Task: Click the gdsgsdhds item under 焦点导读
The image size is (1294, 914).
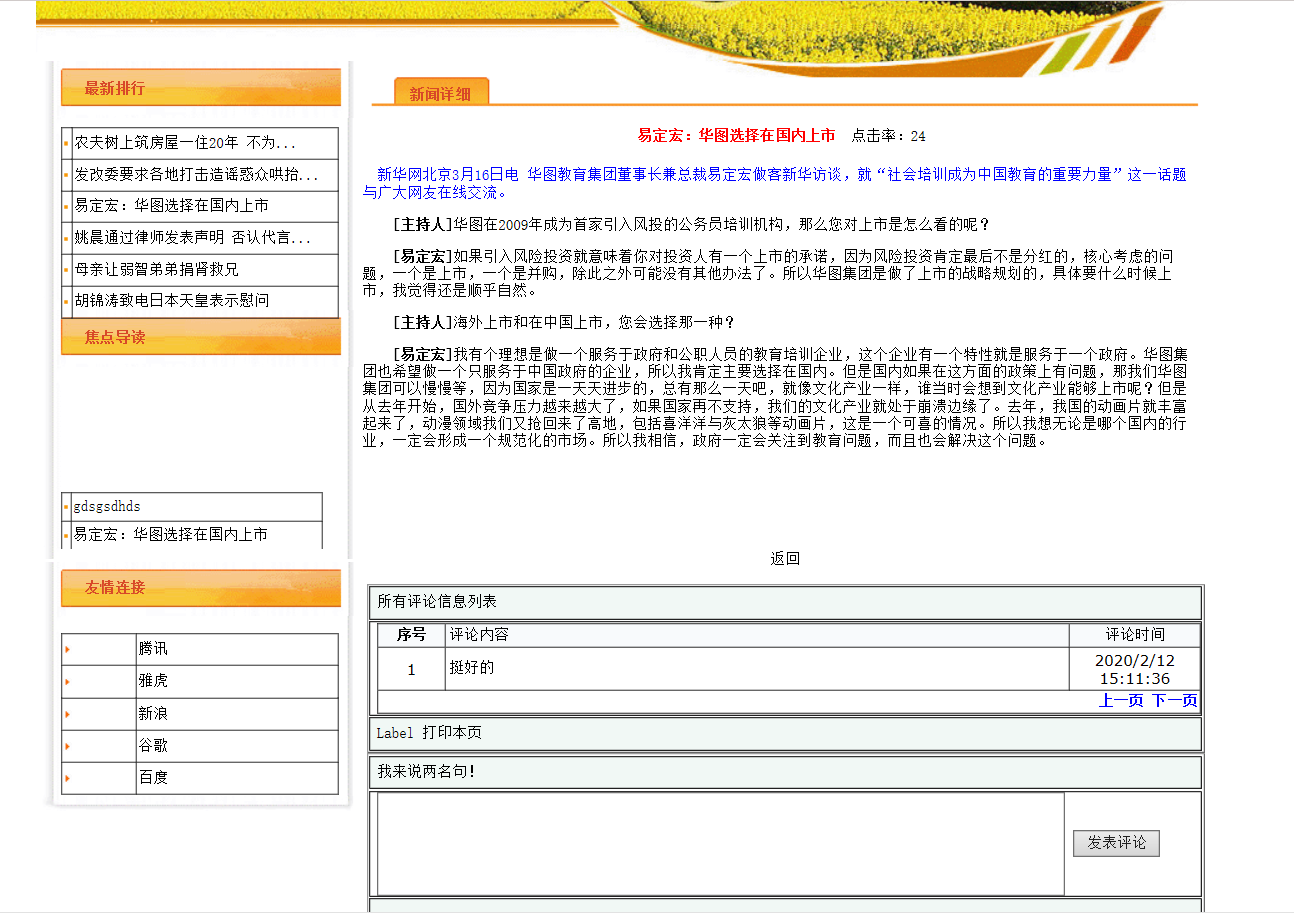Action: [107, 507]
